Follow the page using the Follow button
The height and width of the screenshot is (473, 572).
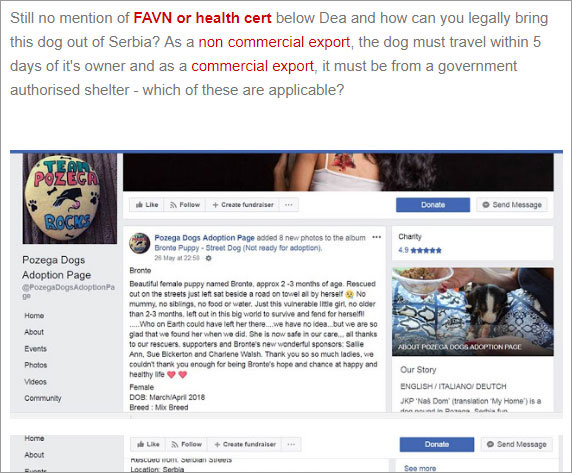point(185,205)
